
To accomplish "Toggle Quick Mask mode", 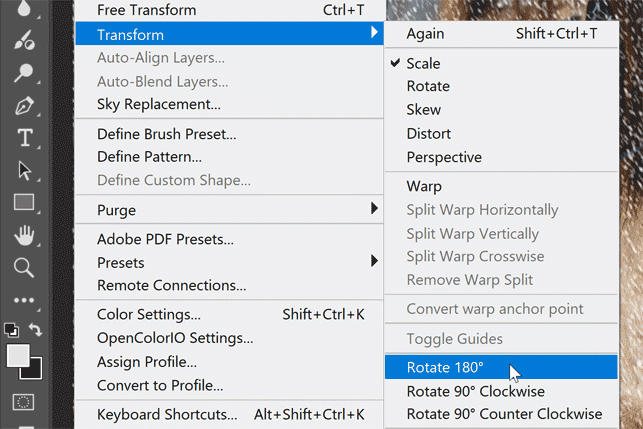I will 25,402.
